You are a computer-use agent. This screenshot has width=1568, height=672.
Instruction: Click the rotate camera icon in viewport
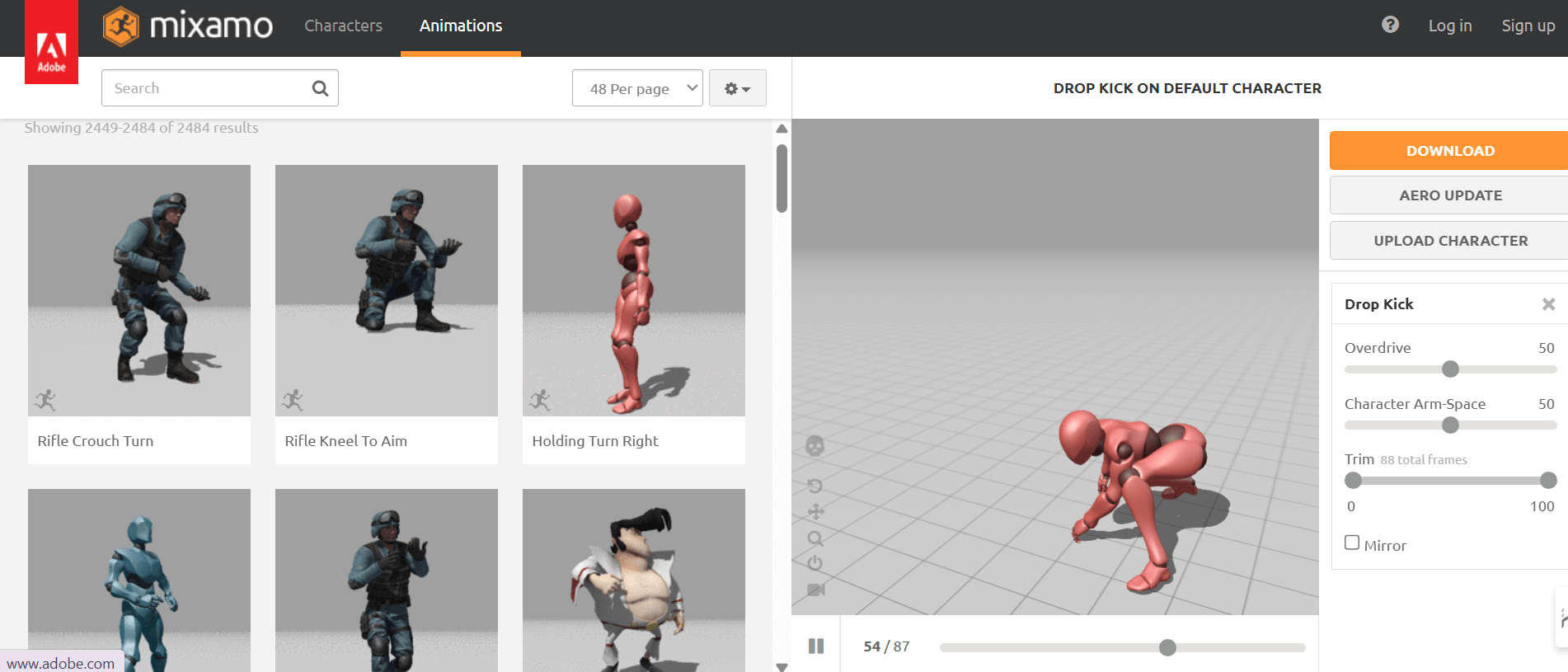point(815,486)
